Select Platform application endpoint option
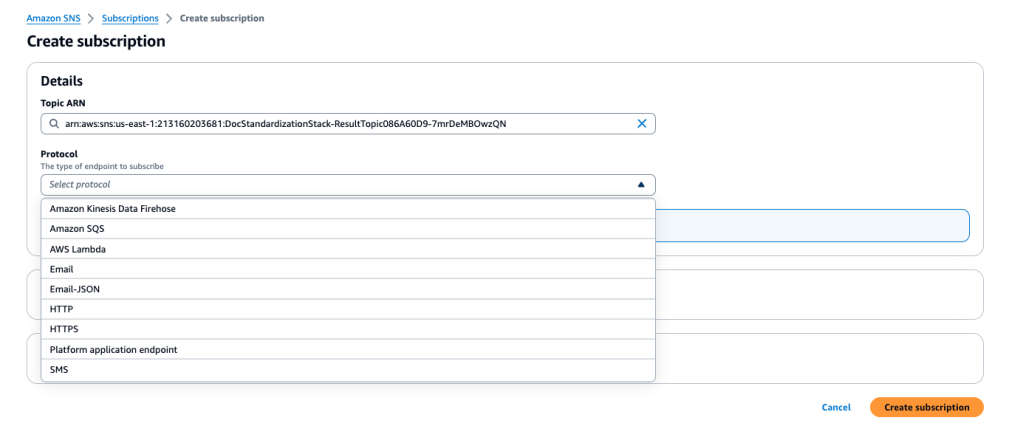Screen dimensions: 1023x426 tap(113, 350)
